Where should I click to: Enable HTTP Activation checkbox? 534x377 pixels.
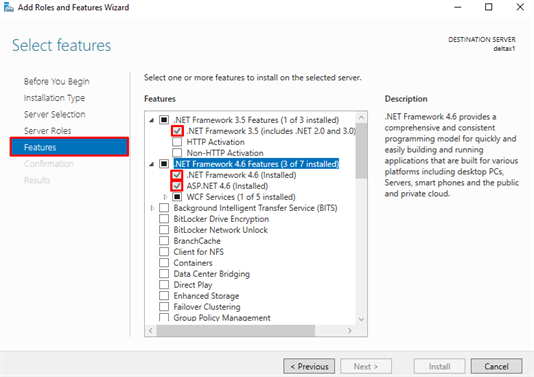pyautogui.click(x=177, y=142)
